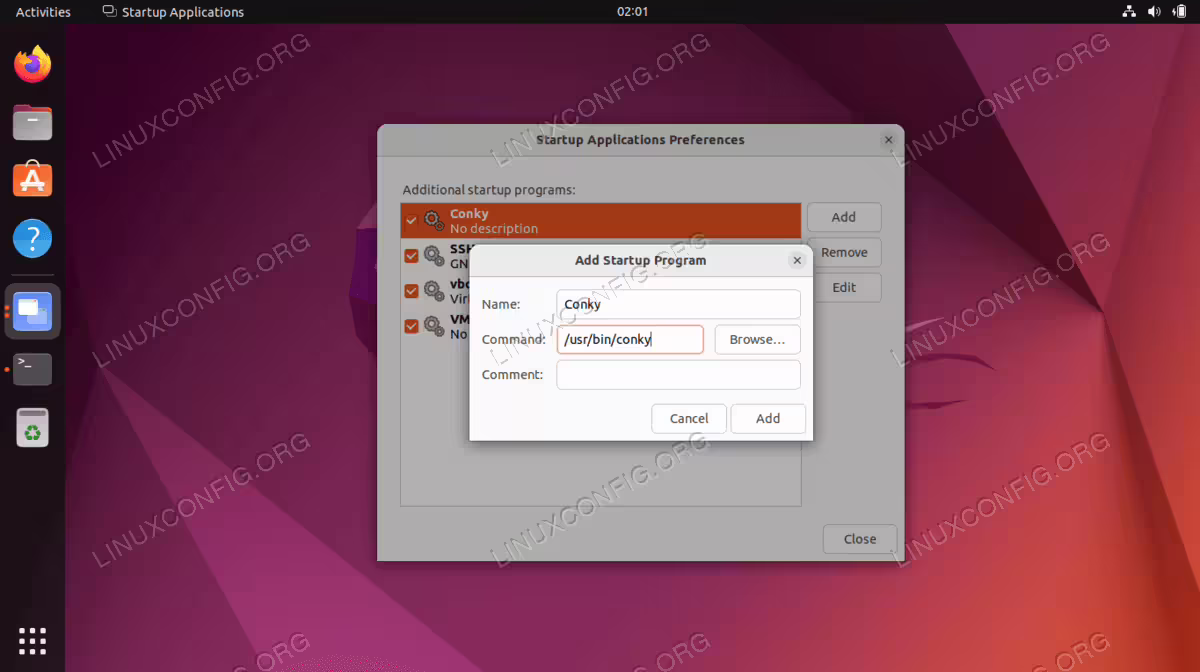This screenshot has height=672, width=1200.
Task: Open the Trash icon in the dock
Action: (33, 427)
